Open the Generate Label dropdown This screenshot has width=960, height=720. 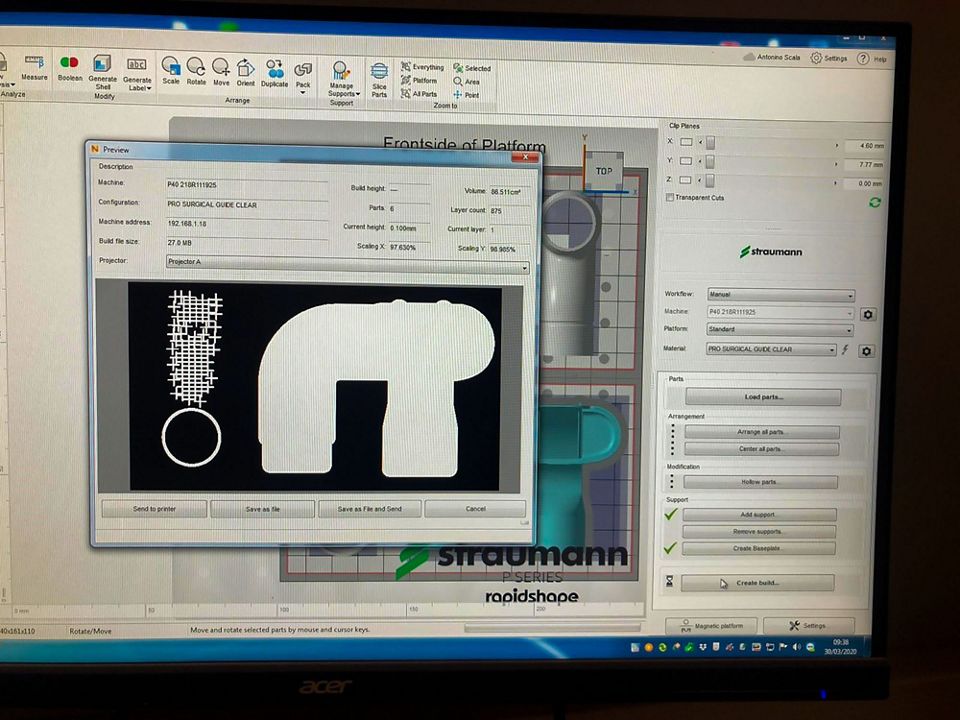point(137,74)
